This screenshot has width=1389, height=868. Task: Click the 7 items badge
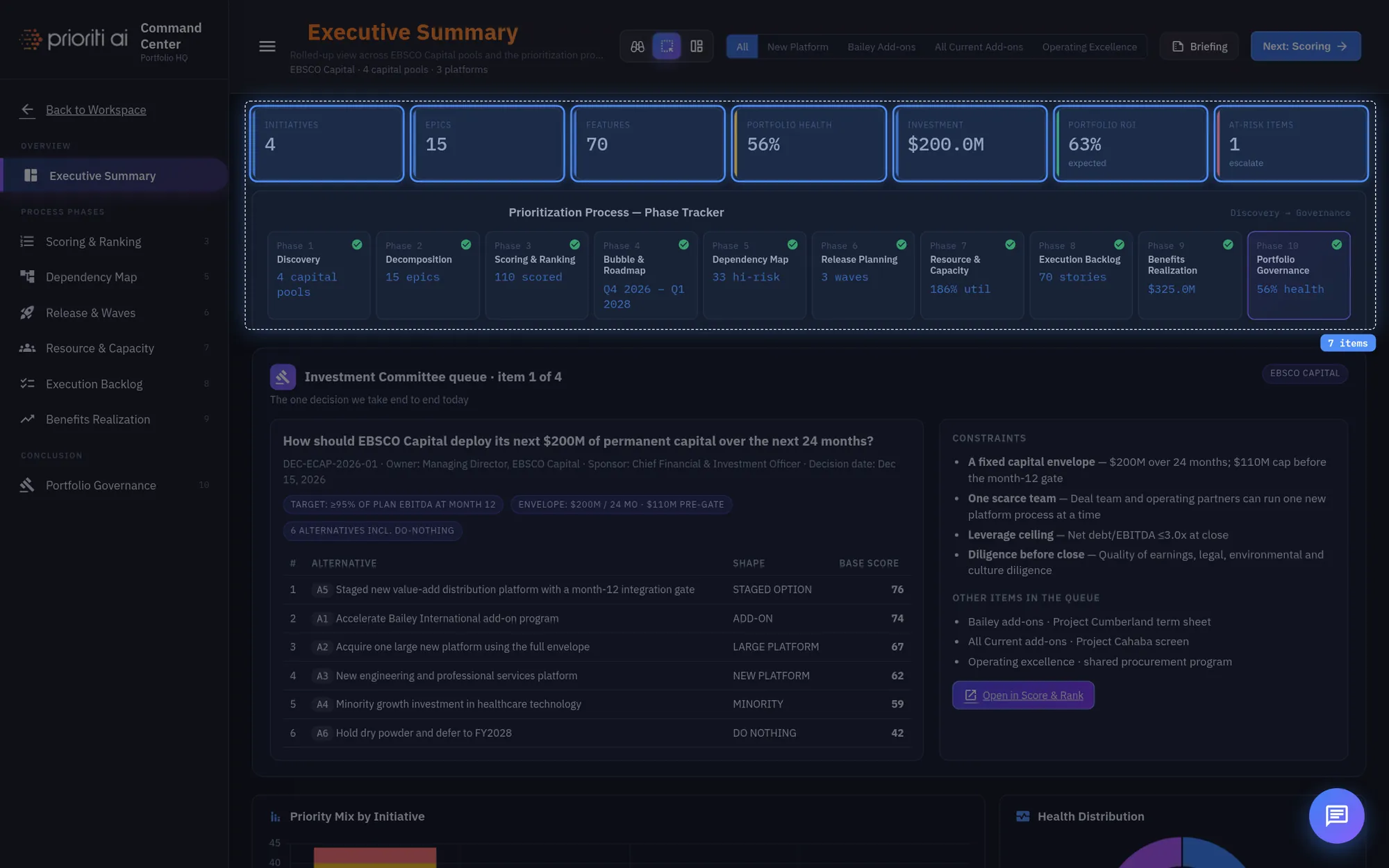click(1347, 343)
